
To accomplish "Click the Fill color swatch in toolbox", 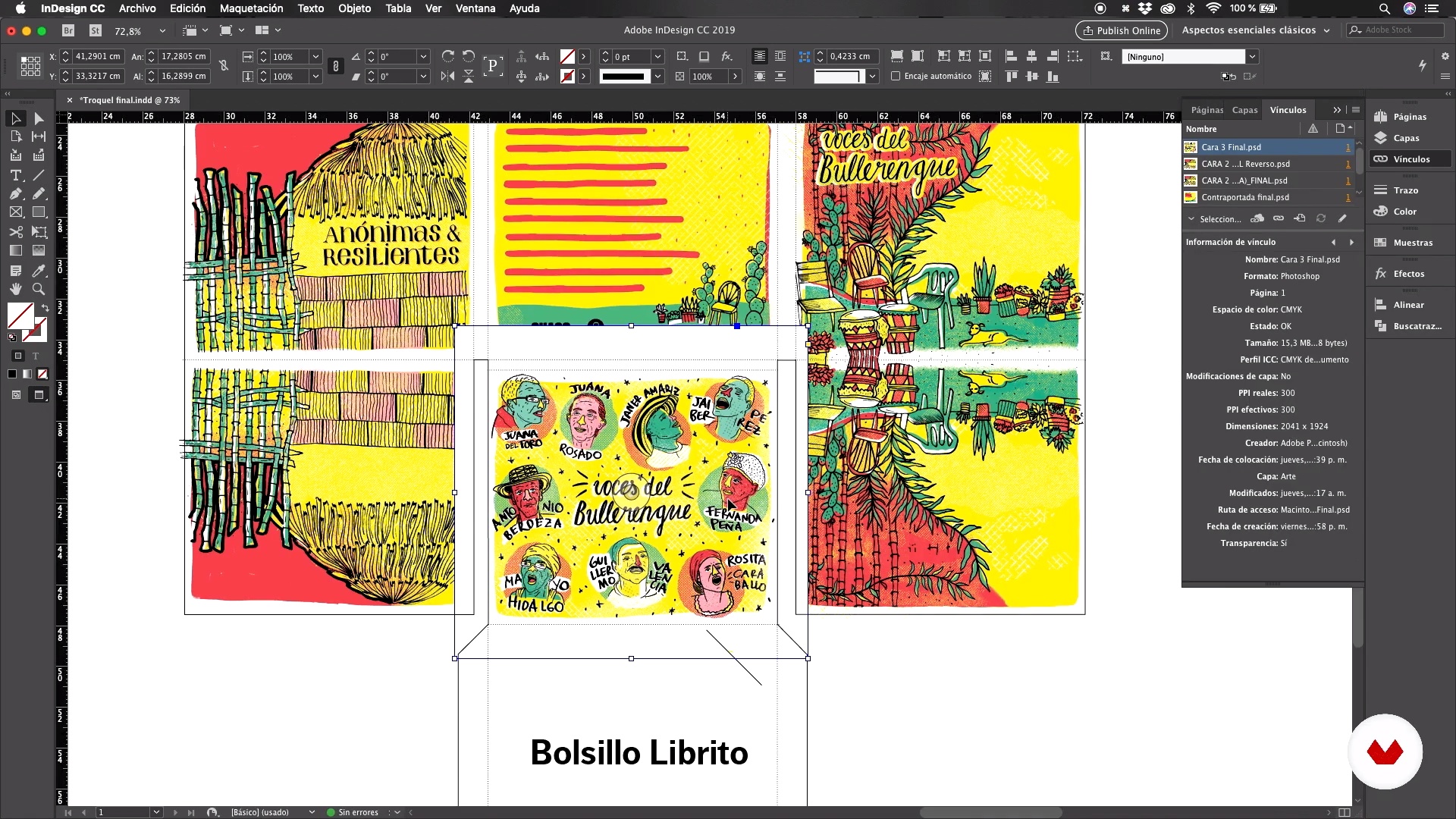I will coord(20,315).
